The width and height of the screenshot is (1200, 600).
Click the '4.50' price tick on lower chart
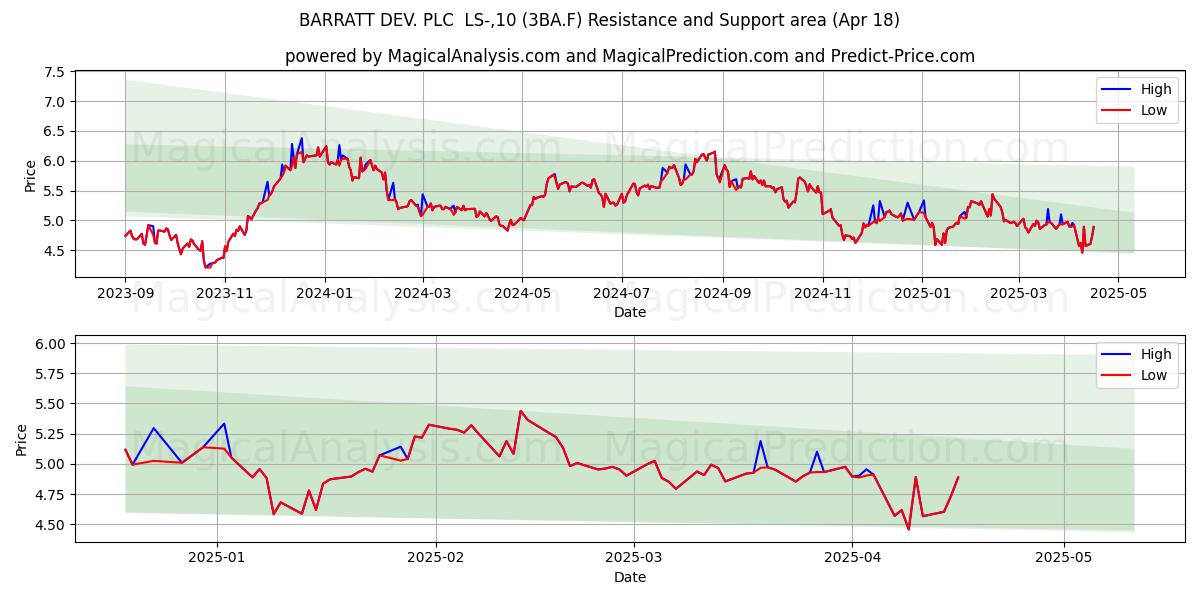50,525
